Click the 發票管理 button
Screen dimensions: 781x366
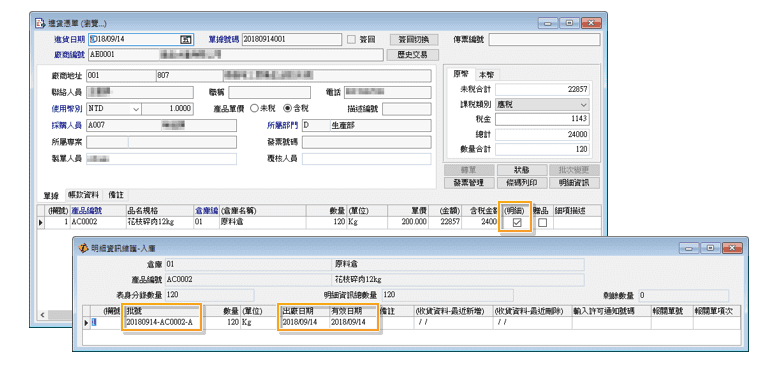[x=469, y=183]
